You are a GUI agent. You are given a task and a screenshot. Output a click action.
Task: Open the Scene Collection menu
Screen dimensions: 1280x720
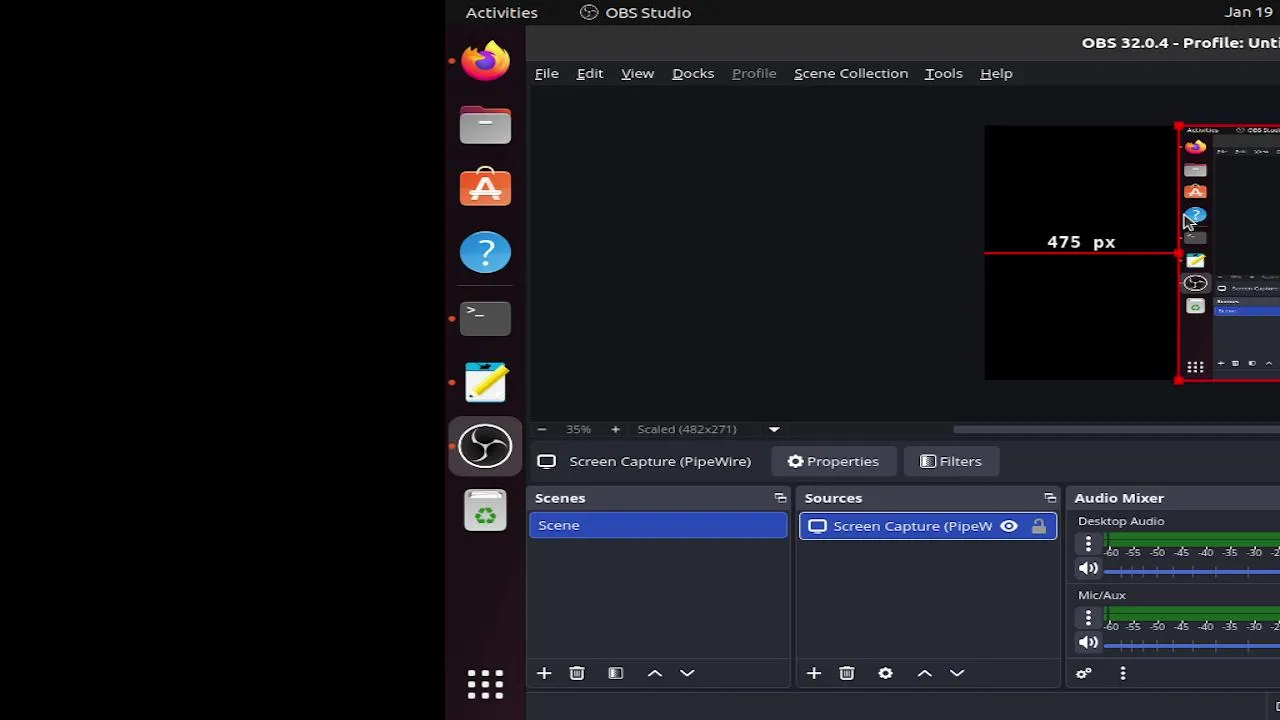851,73
